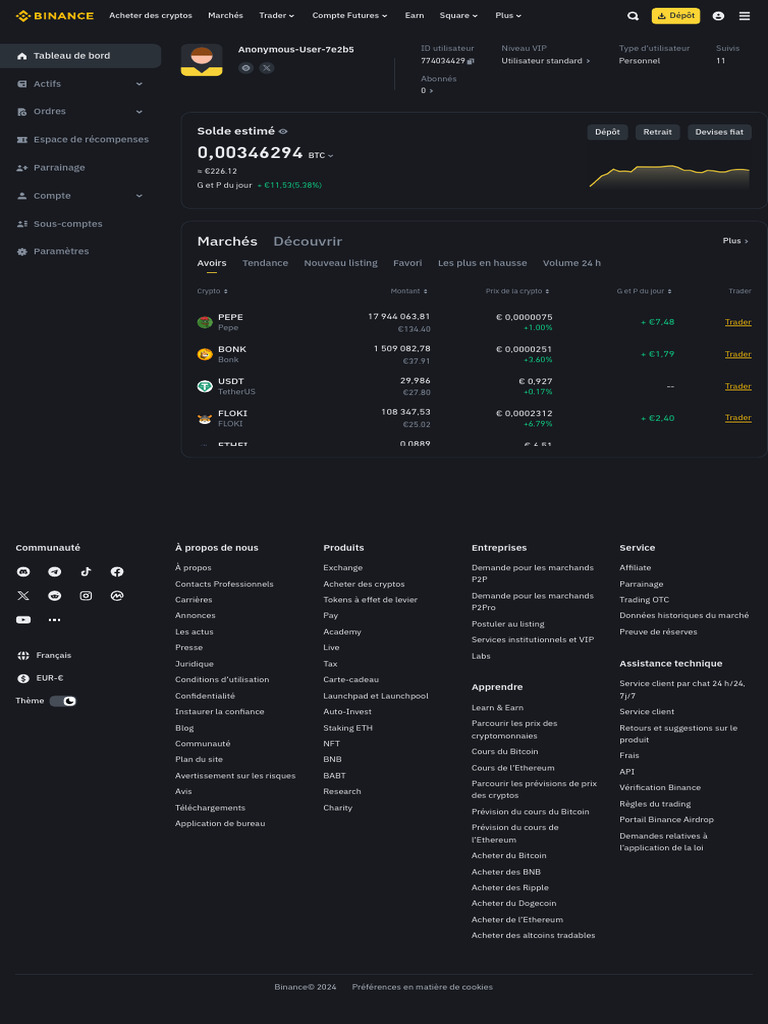Open the CoinMarketCap community icon
Image resolution: width=768 pixels, height=1024 pixels.
click(x=117, y=596)
